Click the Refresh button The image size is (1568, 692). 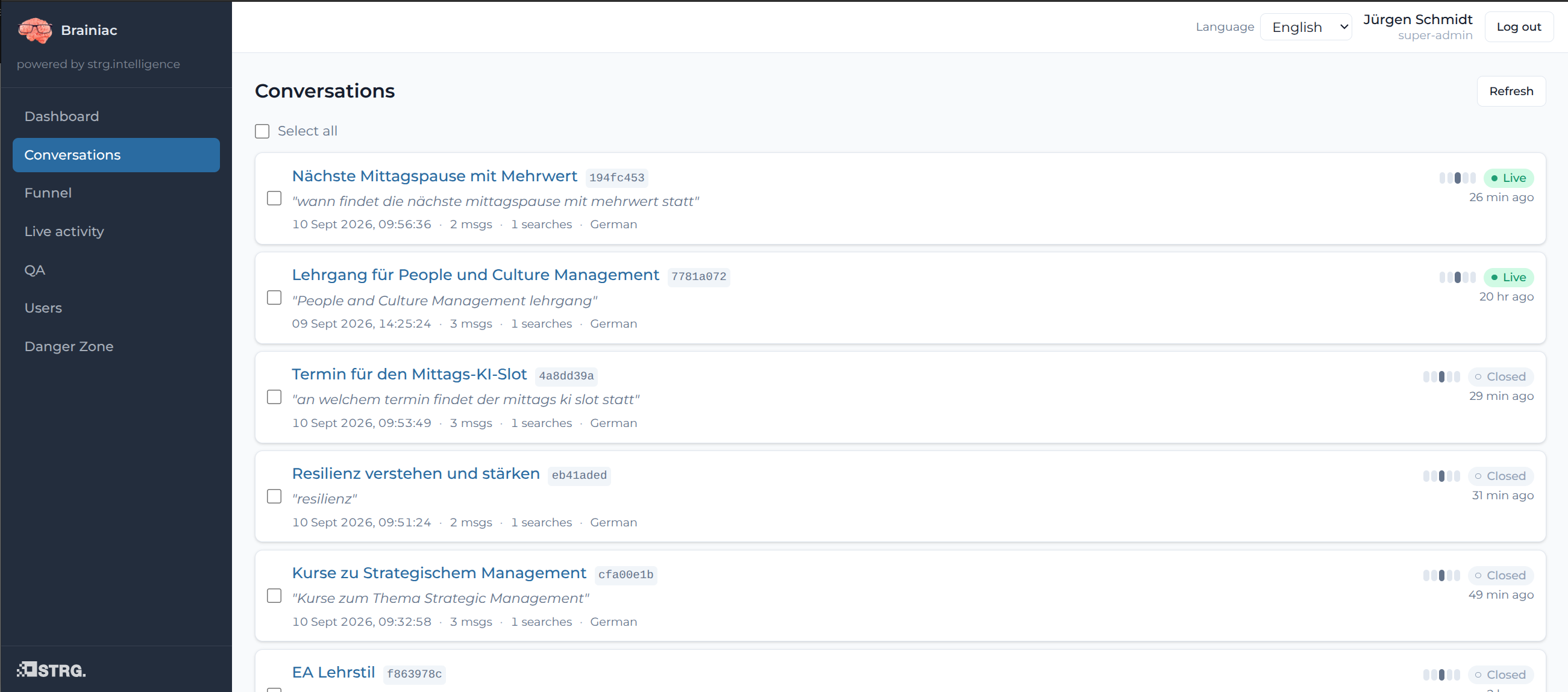(x=1511, y=91)
